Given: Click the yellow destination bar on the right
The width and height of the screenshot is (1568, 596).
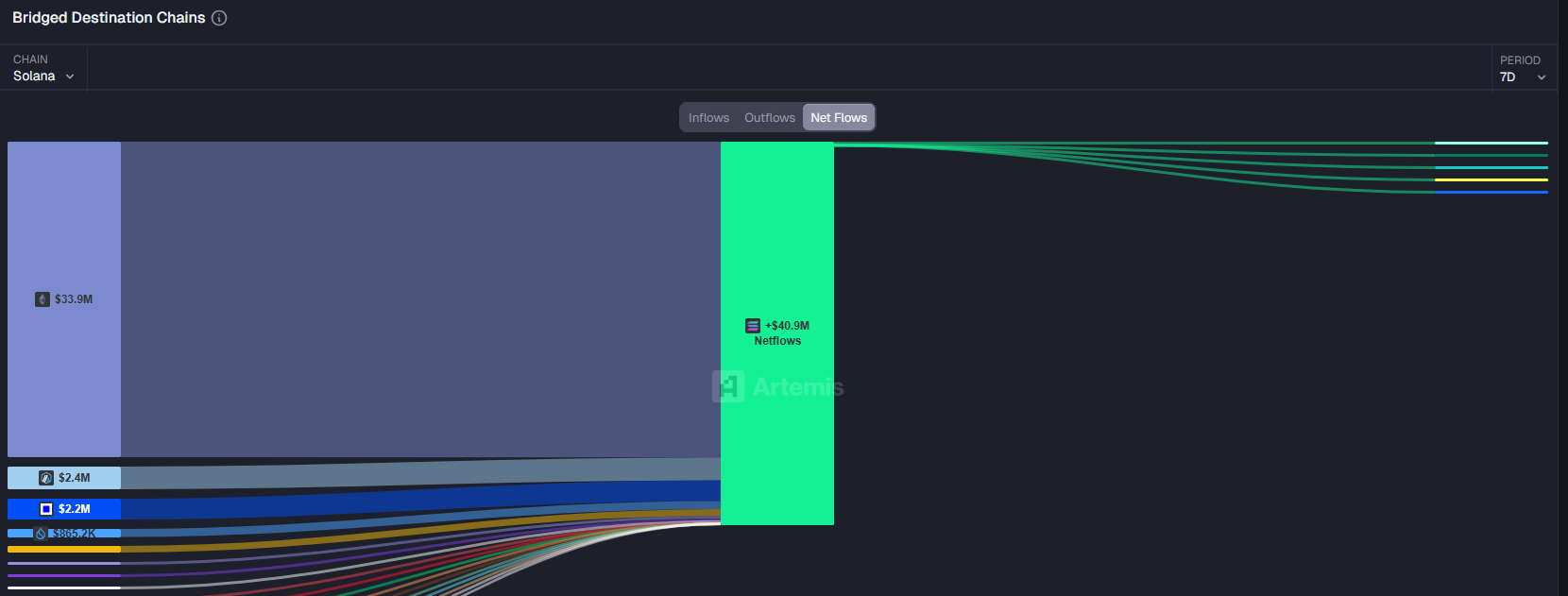Looking at the screenshot, I should [x=1491, y=179].
